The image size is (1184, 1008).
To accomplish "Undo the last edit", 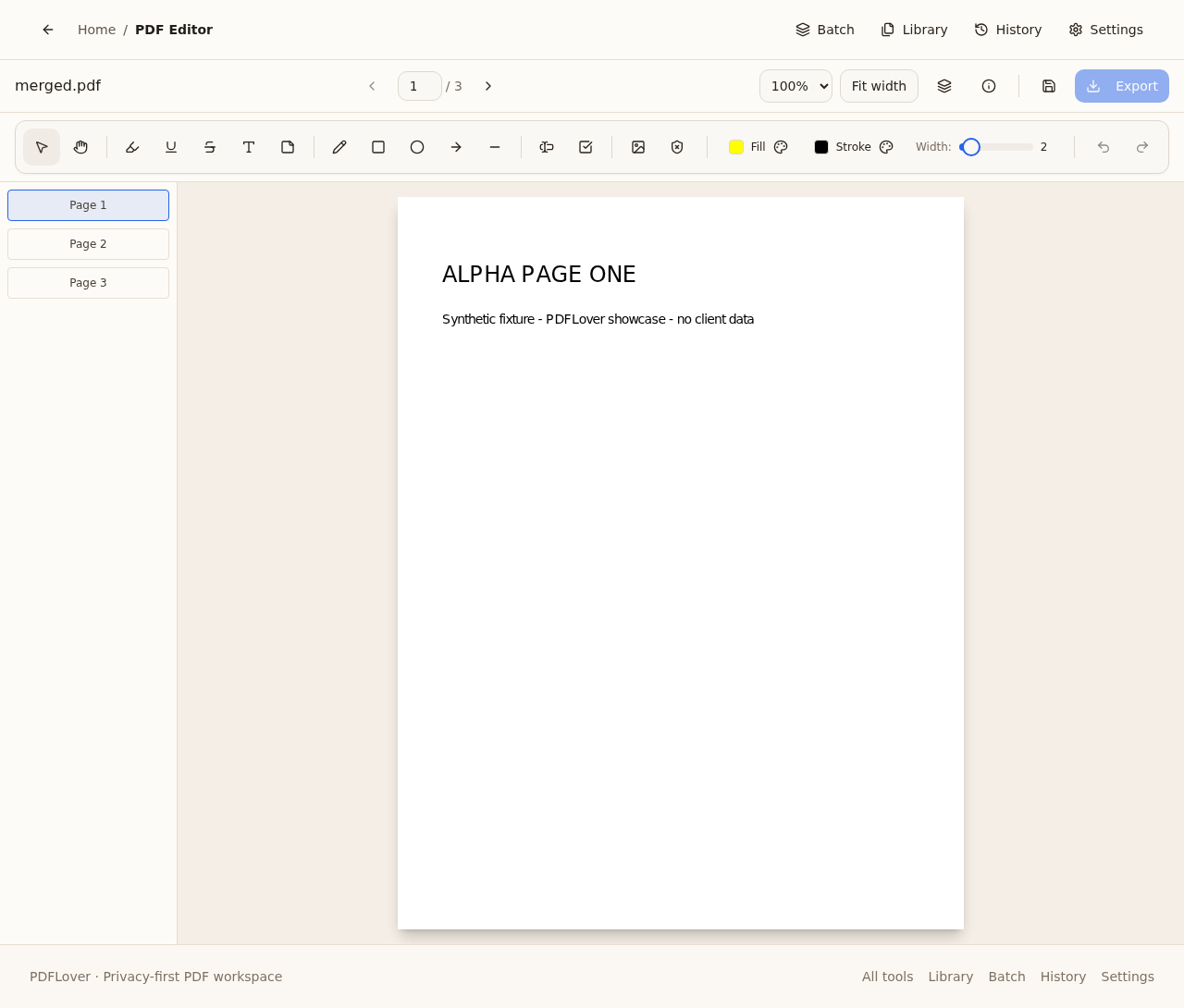I will 1104,147.
